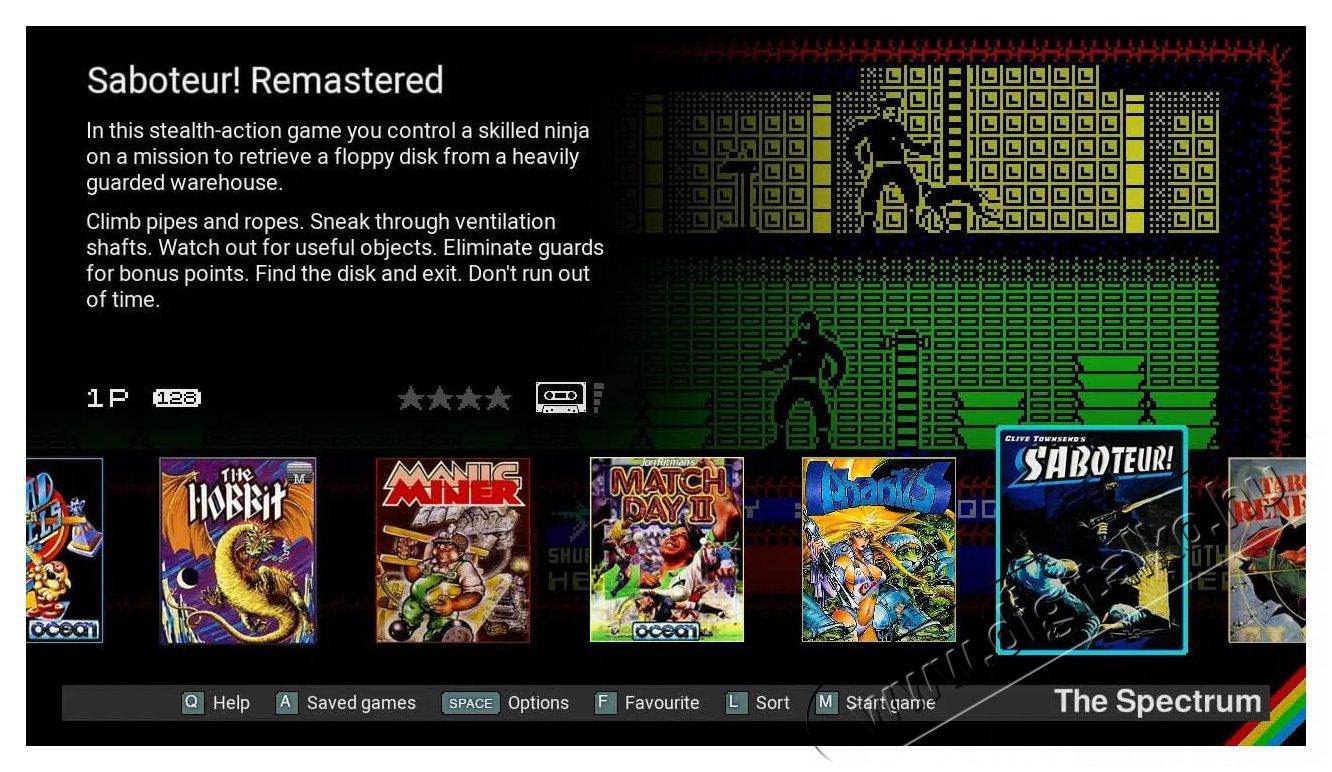The image size is (1332, 772).
Task: Select the partial Target Renegade cover at right
Action: (1267, 550)
